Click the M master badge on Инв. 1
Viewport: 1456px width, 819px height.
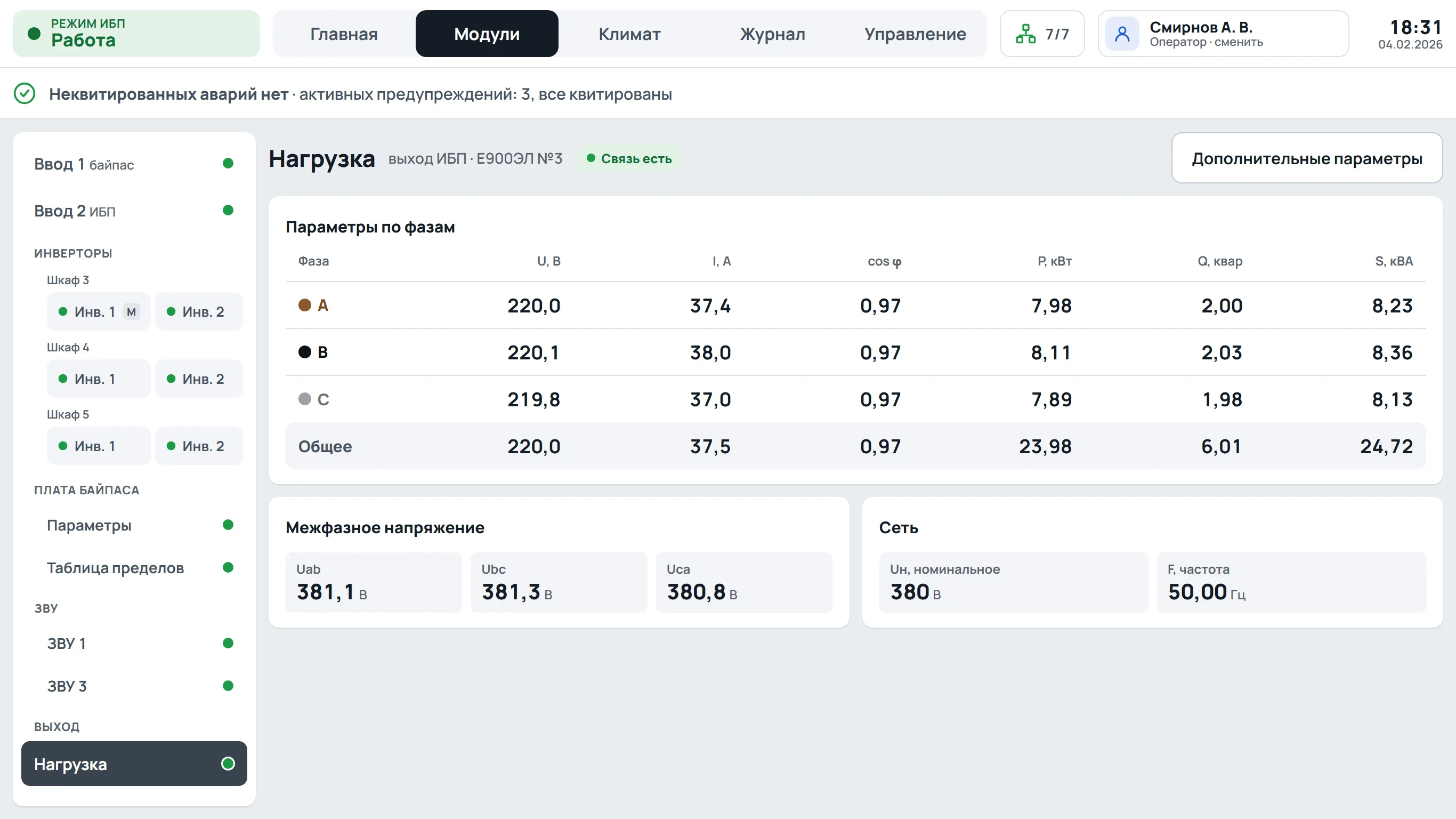[131, 311]
